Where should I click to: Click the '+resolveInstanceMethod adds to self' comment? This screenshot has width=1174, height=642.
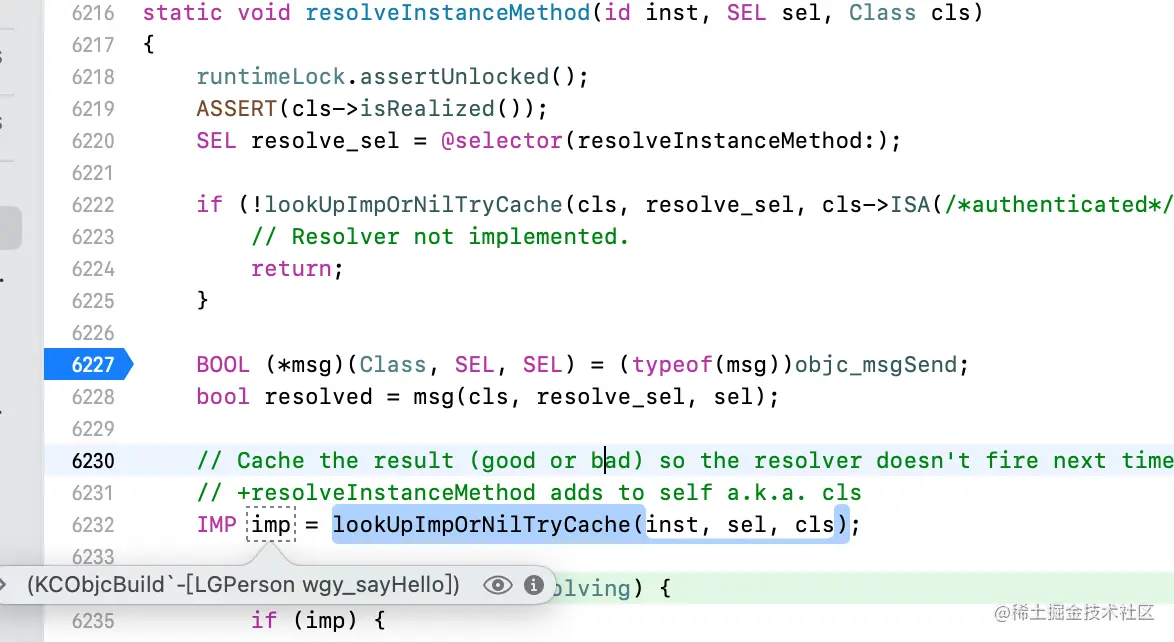(x=529, y=493)
